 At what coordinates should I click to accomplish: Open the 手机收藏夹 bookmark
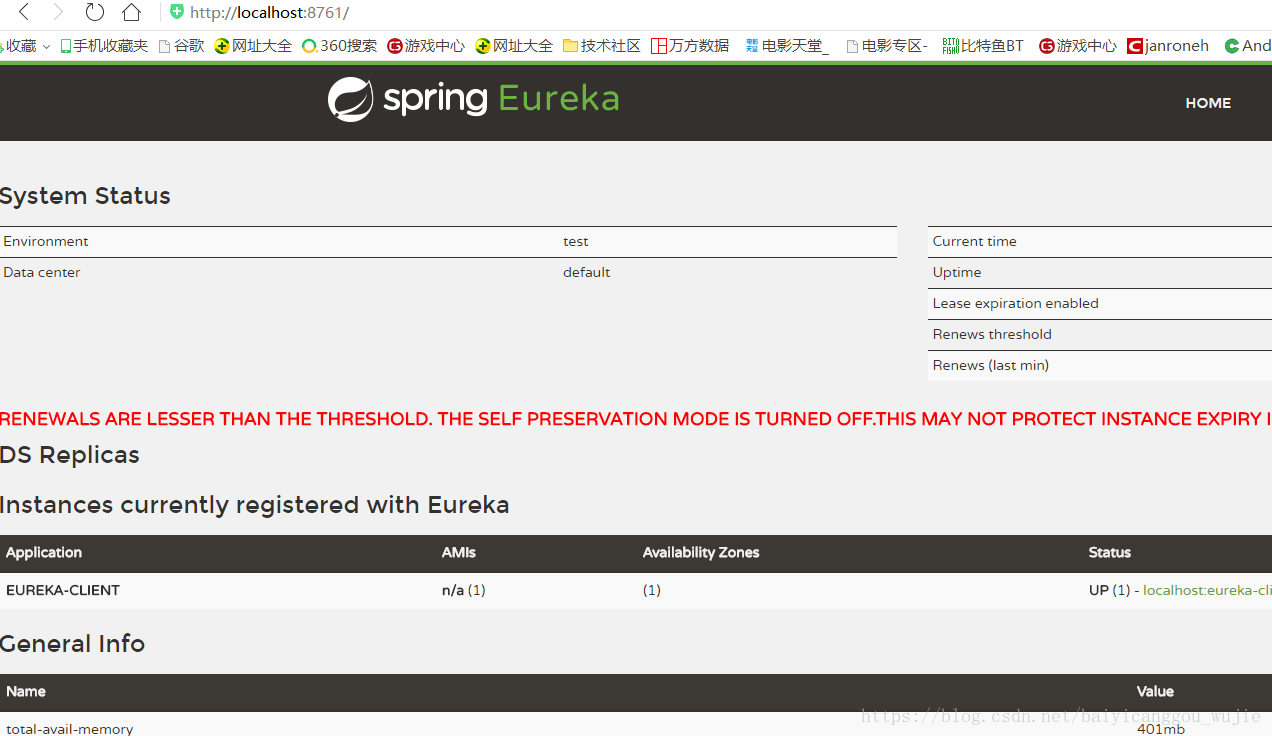[x=104, y=46]
